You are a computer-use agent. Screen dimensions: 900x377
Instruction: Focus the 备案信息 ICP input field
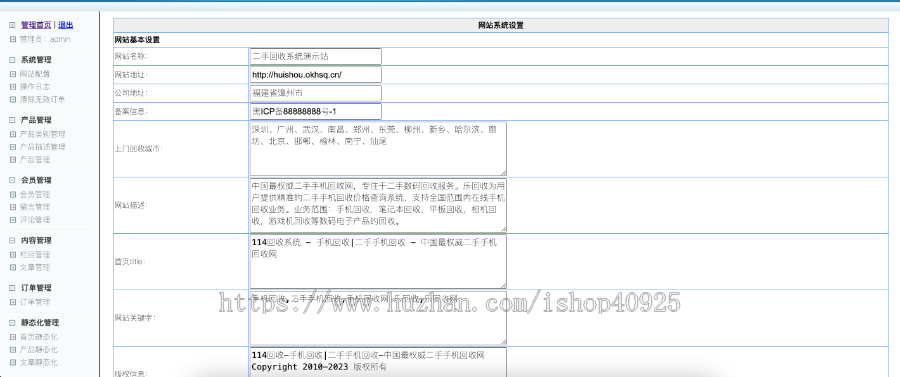[316, 112]
